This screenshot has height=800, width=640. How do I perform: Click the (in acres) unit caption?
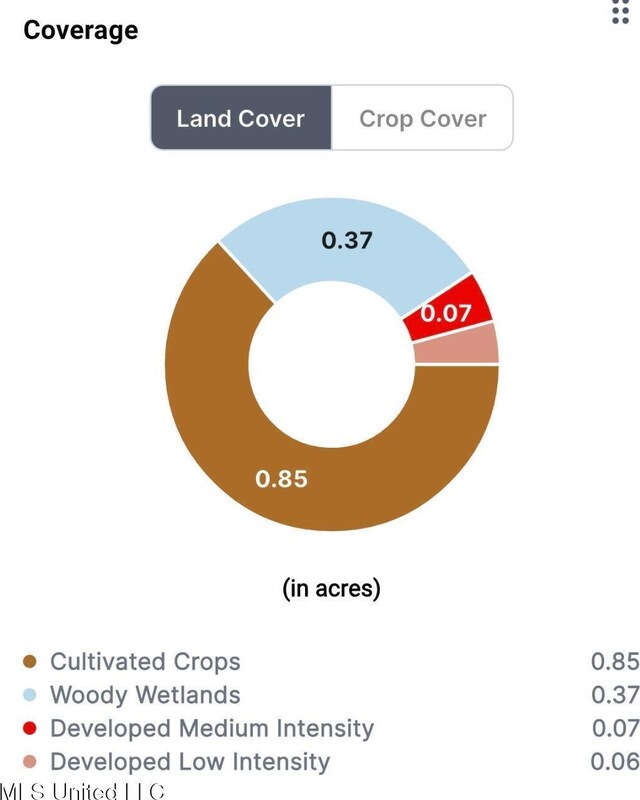[332, 588]
